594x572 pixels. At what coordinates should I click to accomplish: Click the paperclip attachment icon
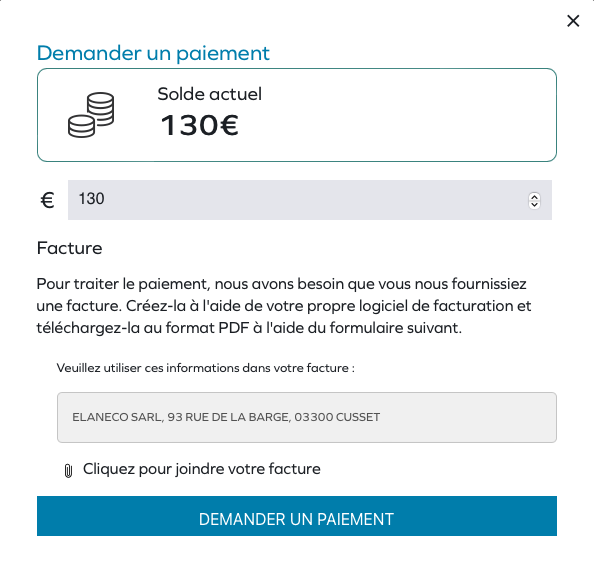point(68,470)
